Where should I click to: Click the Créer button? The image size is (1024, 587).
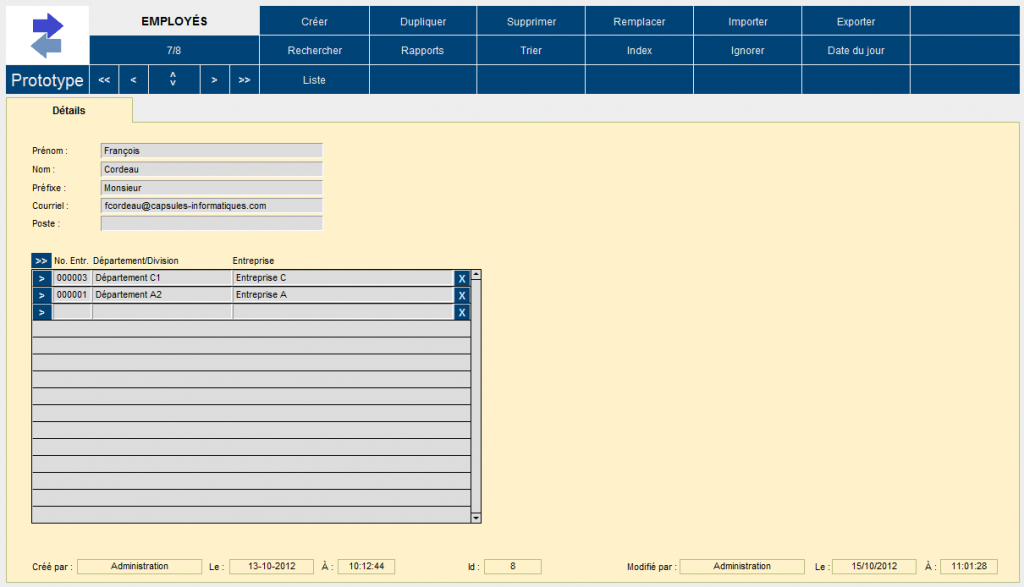[314, 21]
